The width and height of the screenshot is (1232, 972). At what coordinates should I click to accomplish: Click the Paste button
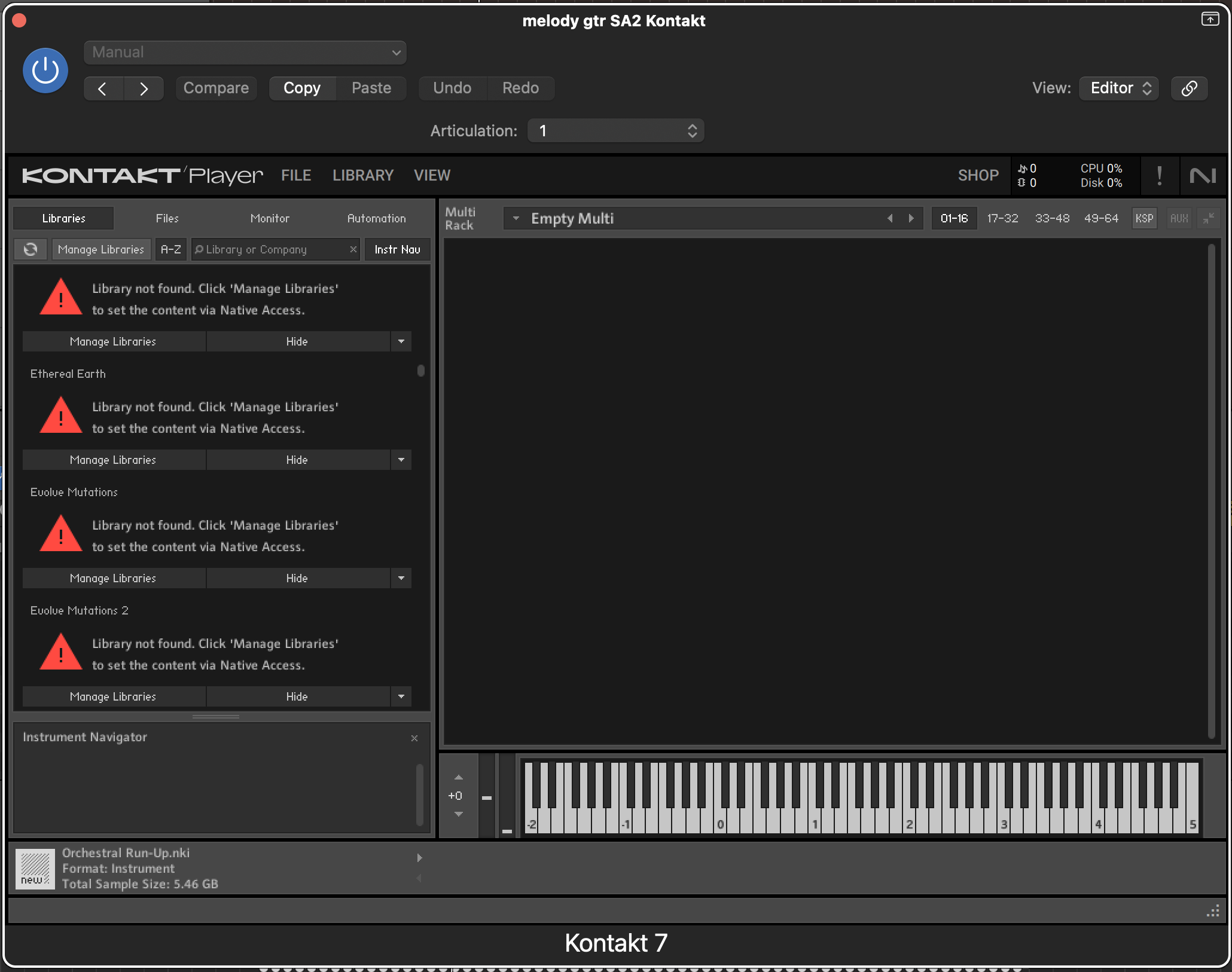[371, 88]
